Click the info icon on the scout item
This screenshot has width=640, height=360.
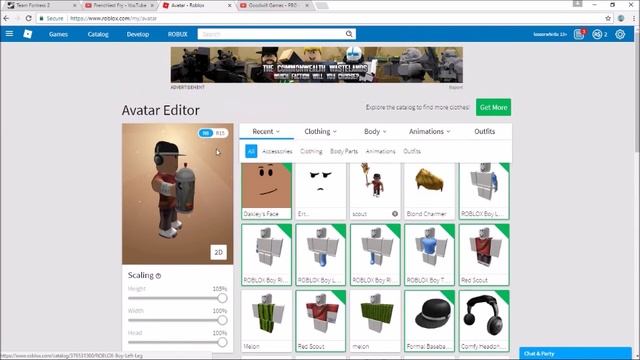coord(395,214)
